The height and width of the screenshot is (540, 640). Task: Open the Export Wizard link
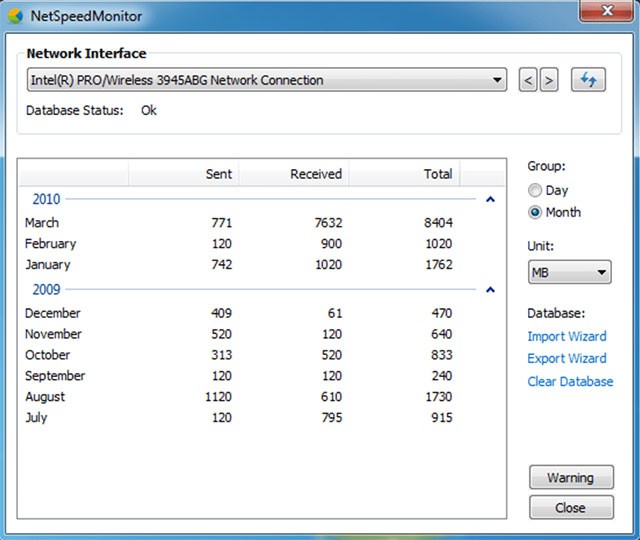coord(566,359)
